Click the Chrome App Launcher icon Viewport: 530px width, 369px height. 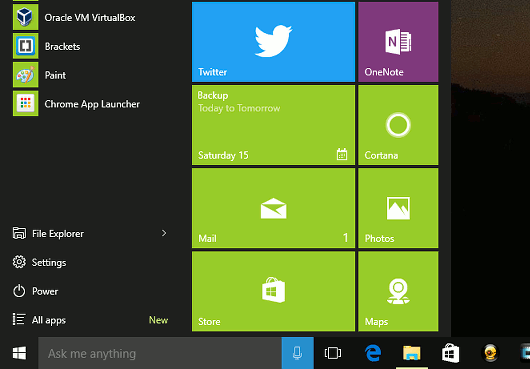(26, 103)
